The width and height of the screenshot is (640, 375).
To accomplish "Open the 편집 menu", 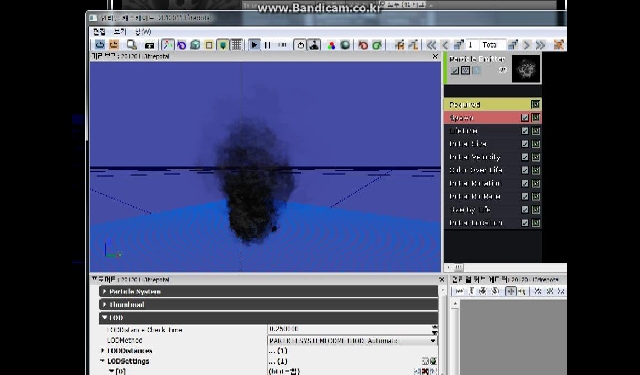I will tap(99, 32).
